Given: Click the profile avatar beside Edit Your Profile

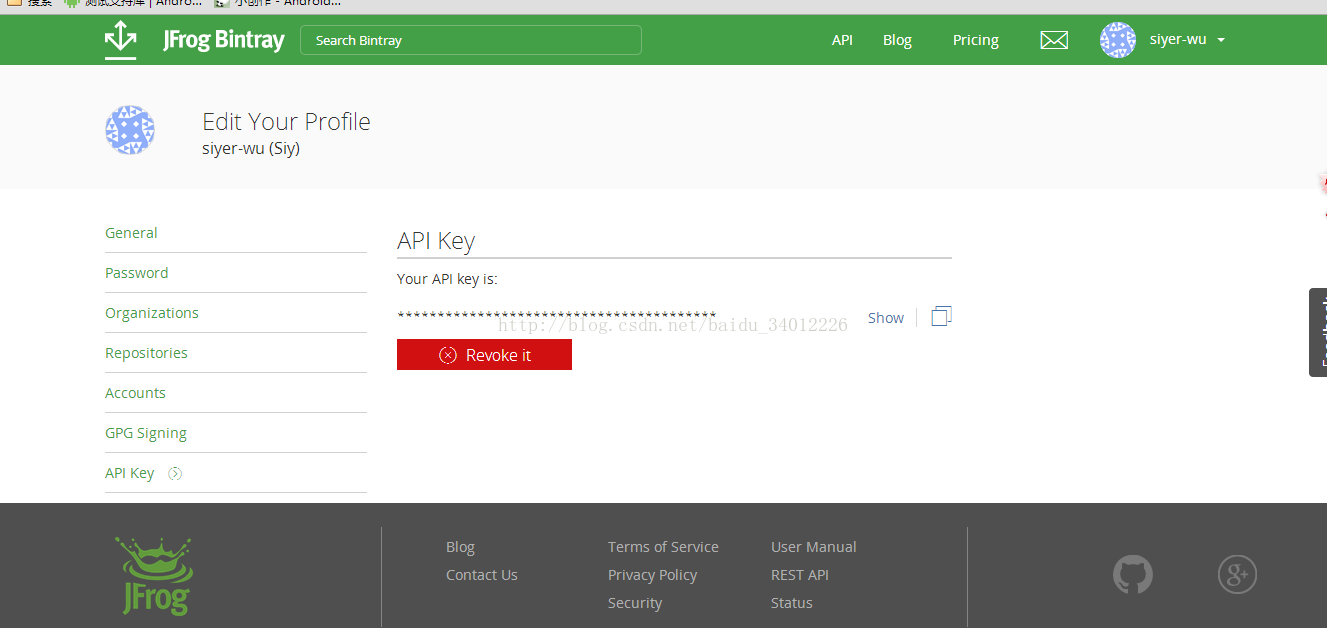Looking at the screenshot, I should pos(130,130).
